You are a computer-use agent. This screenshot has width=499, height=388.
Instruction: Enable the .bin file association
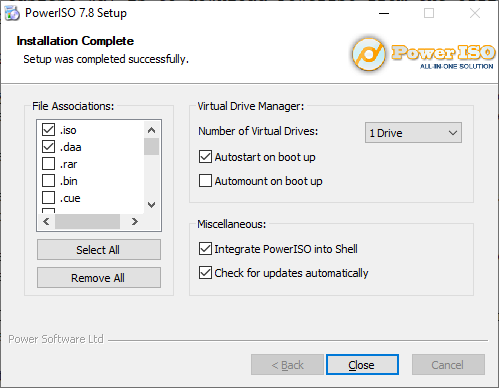(x=49, y=180)
